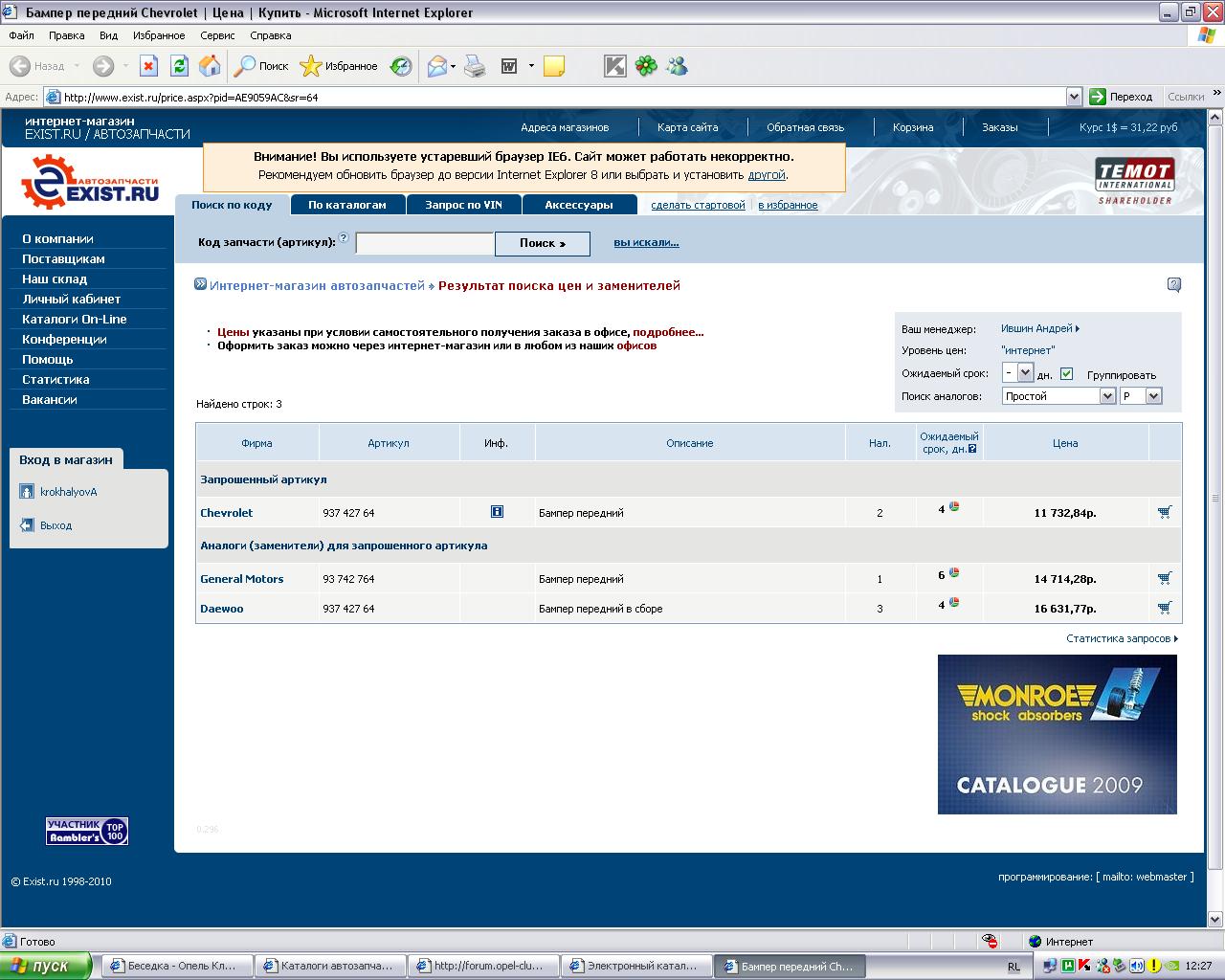
Task: Click the IE Forward navigation arrow
Action: [102, 66]
